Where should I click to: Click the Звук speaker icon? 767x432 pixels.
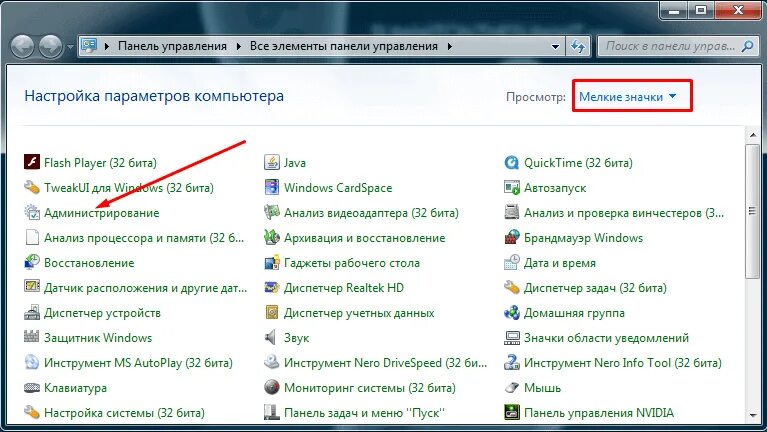[271, 338]
